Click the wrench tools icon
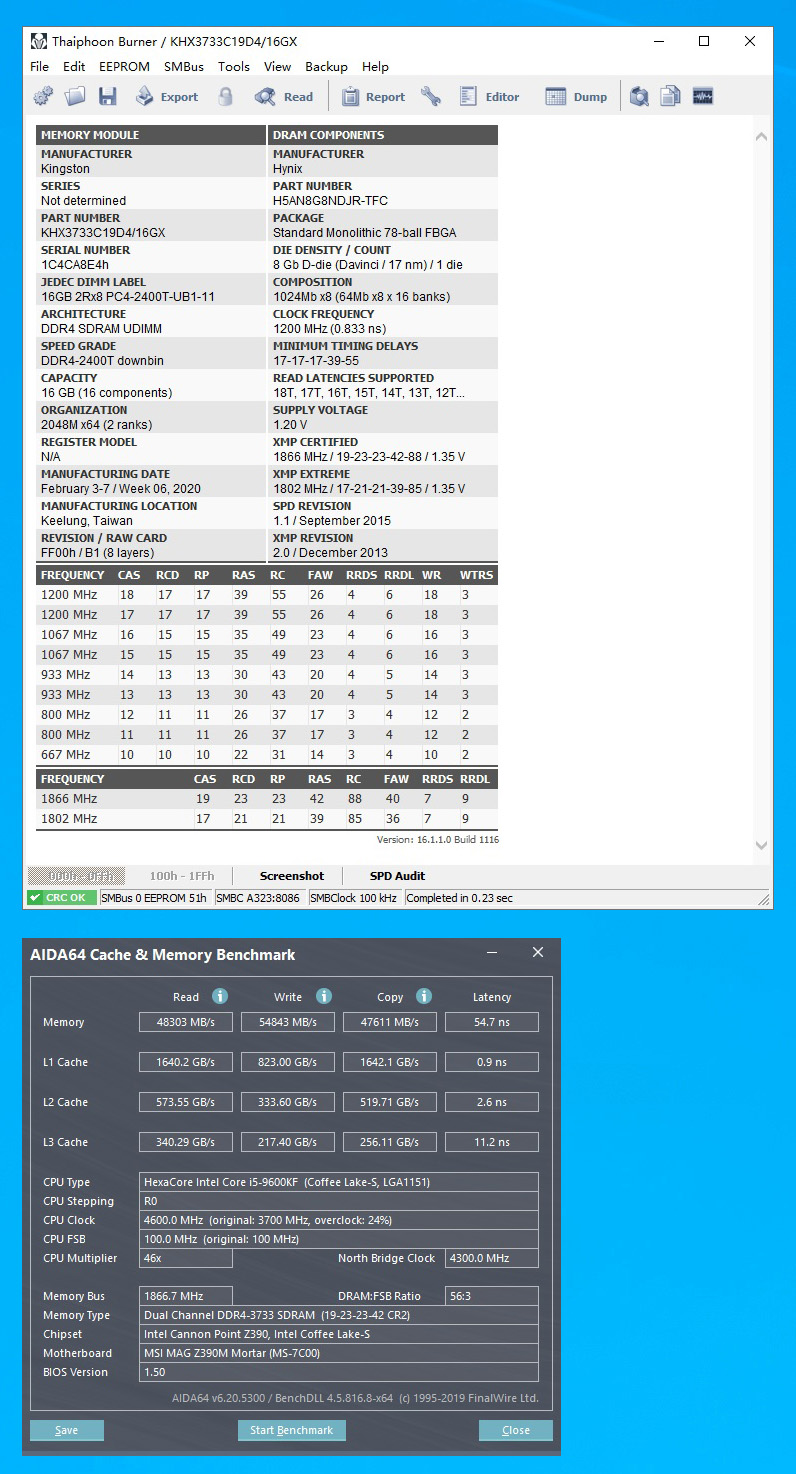This screenshot has height=1474, width=796. (431, 97)
